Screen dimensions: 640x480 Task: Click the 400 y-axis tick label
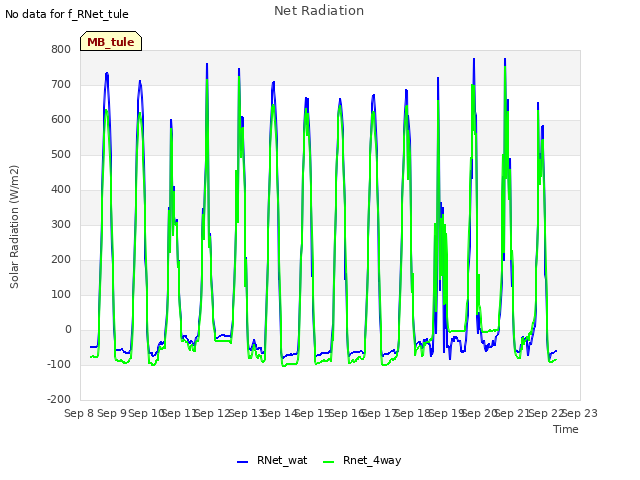coord(61,189)
